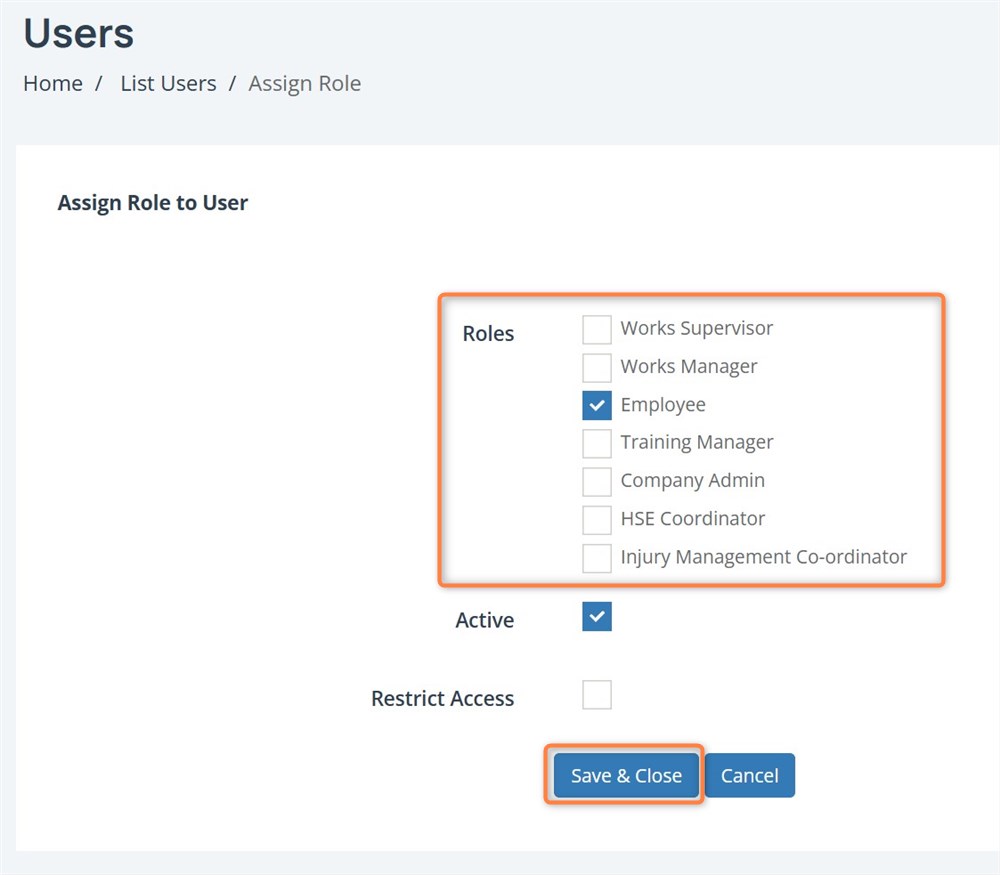Viewport: 1000px width, 875px height.
Task: Check the Works Supervisor role checkbox
Action: [597, 329]
